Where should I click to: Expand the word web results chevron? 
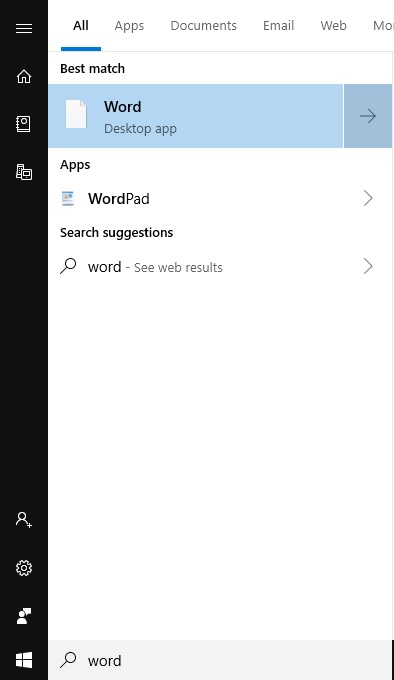click(x=368, y=266)
